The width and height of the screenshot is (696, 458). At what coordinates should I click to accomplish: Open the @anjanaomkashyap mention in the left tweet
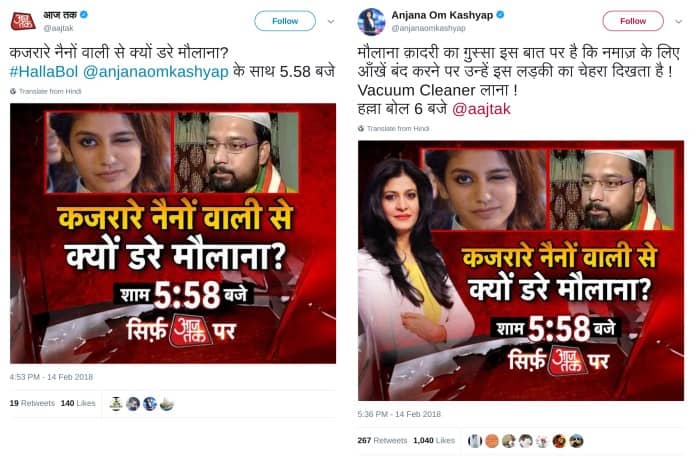156,72
